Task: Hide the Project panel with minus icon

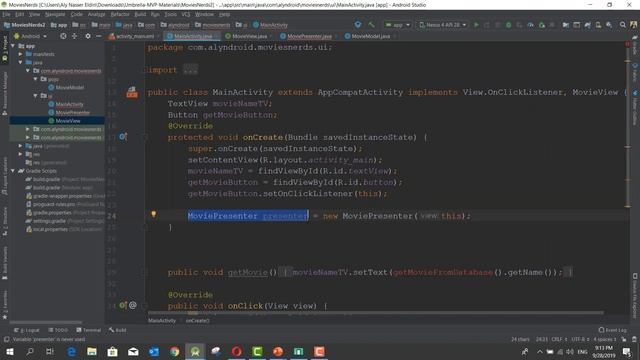Action: pos(98,36)
